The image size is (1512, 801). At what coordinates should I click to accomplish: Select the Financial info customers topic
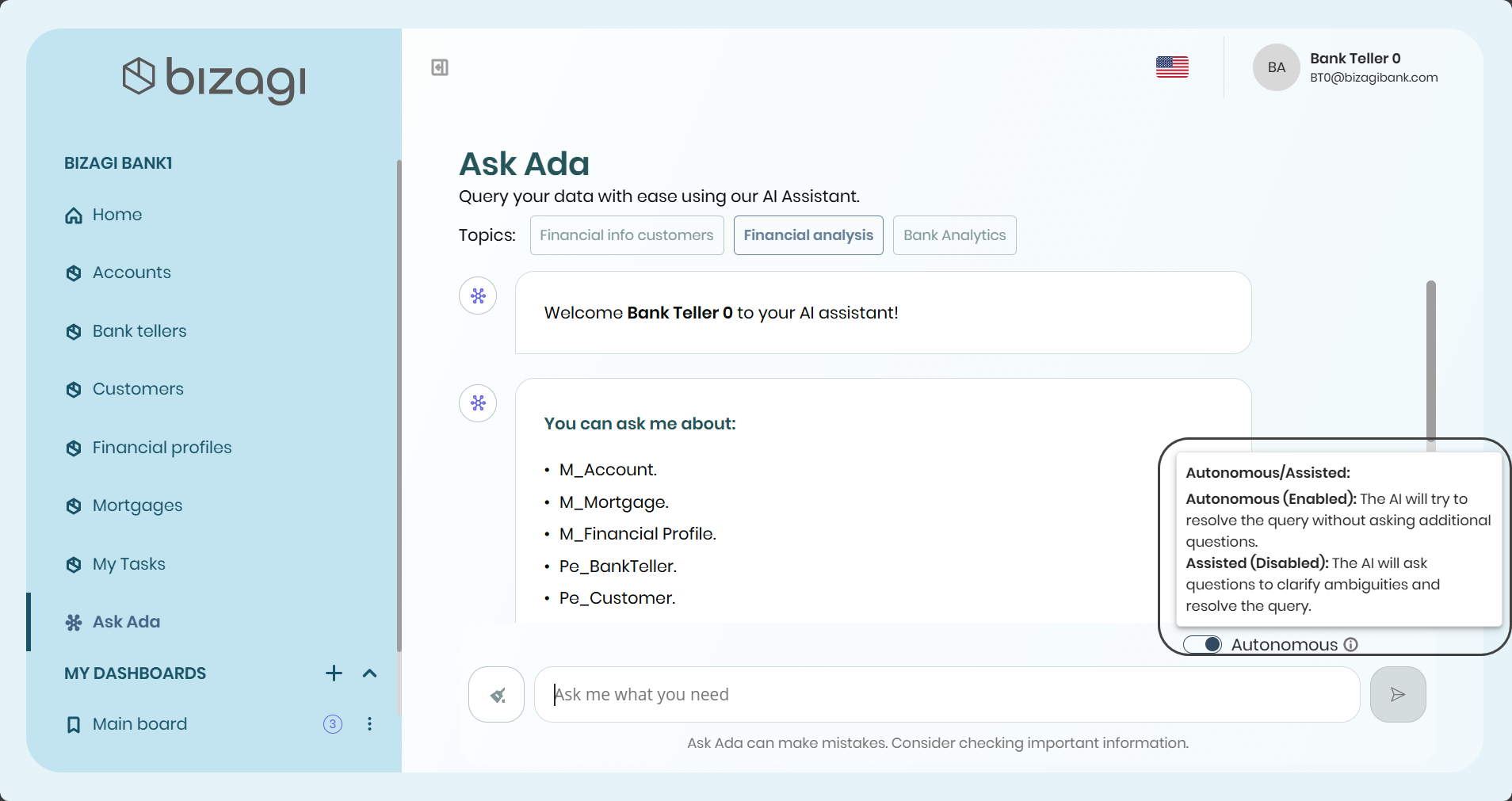tap(626, 235)
